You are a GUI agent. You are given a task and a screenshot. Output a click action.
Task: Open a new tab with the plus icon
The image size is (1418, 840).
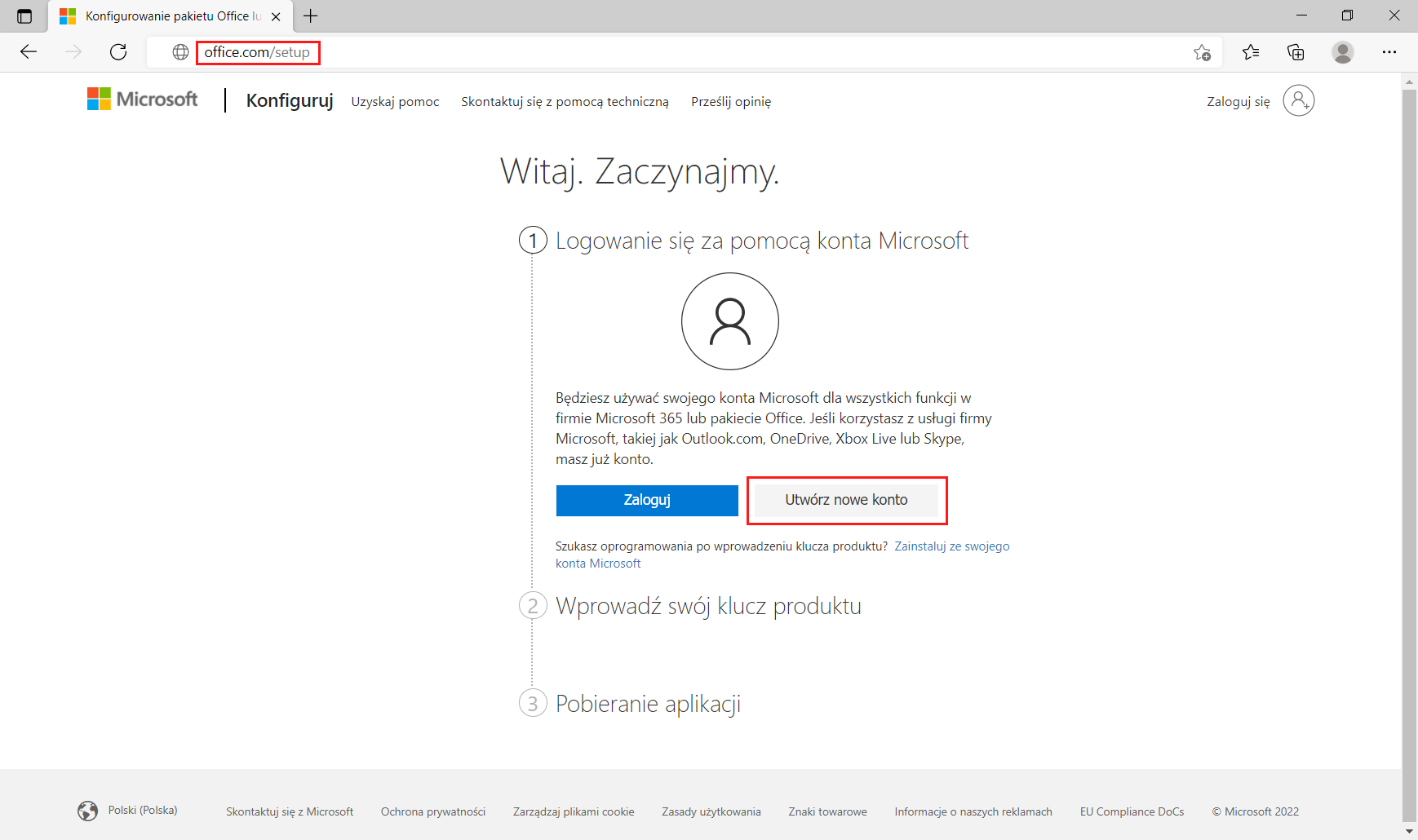[x=311, y=15]
